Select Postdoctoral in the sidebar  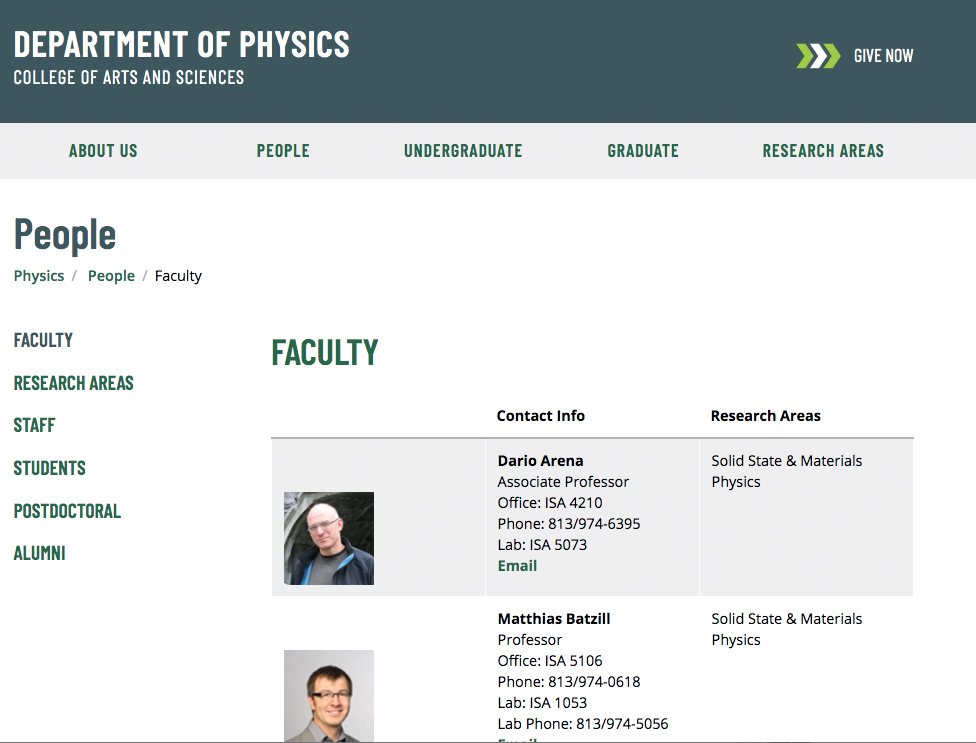pos(67,511)
